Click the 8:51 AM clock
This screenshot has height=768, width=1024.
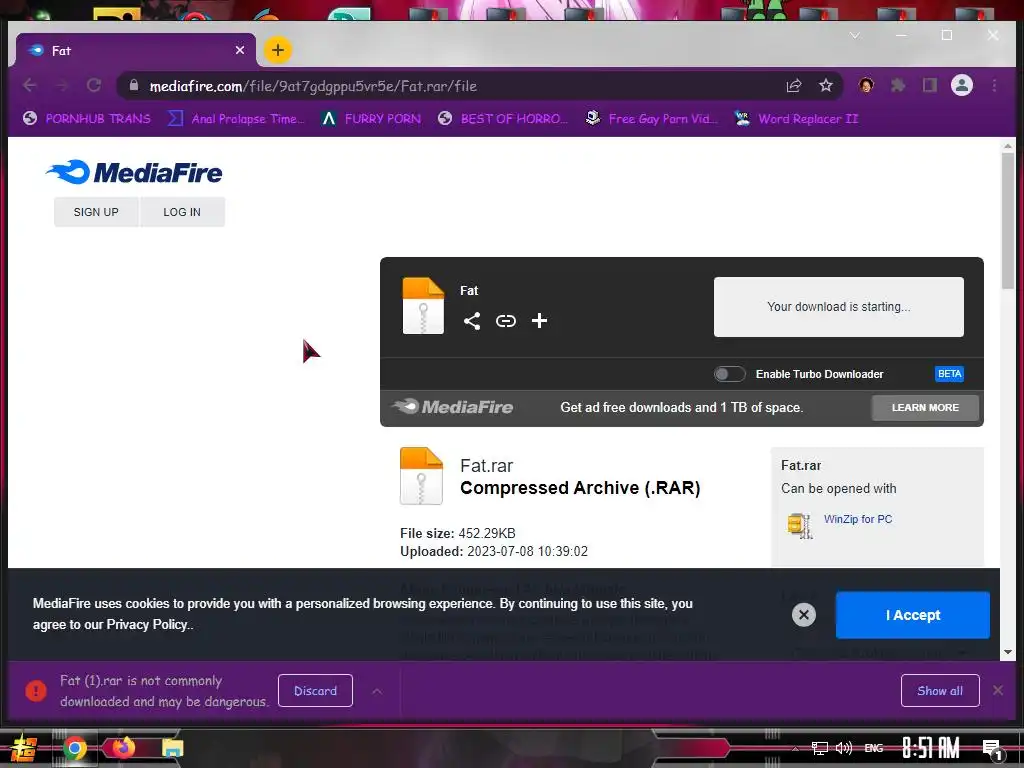pyautogui.click(x=931, y=748)
